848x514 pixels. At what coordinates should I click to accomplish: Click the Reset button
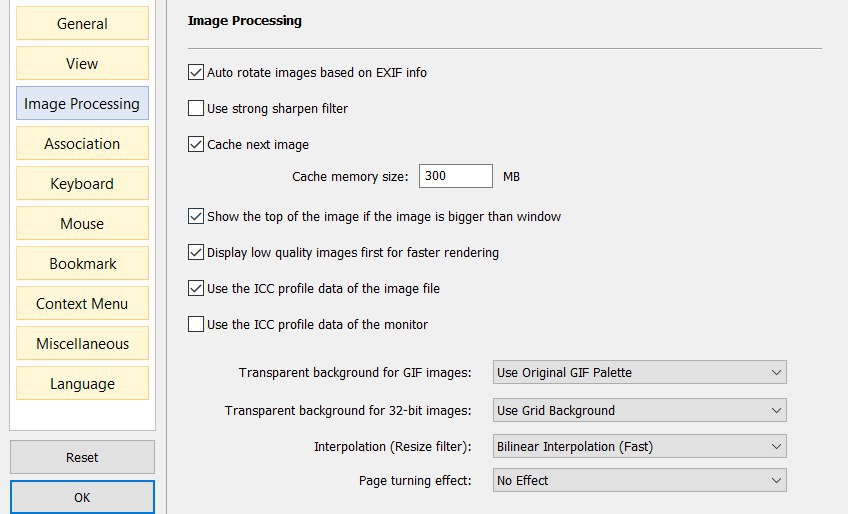point(82,457)
